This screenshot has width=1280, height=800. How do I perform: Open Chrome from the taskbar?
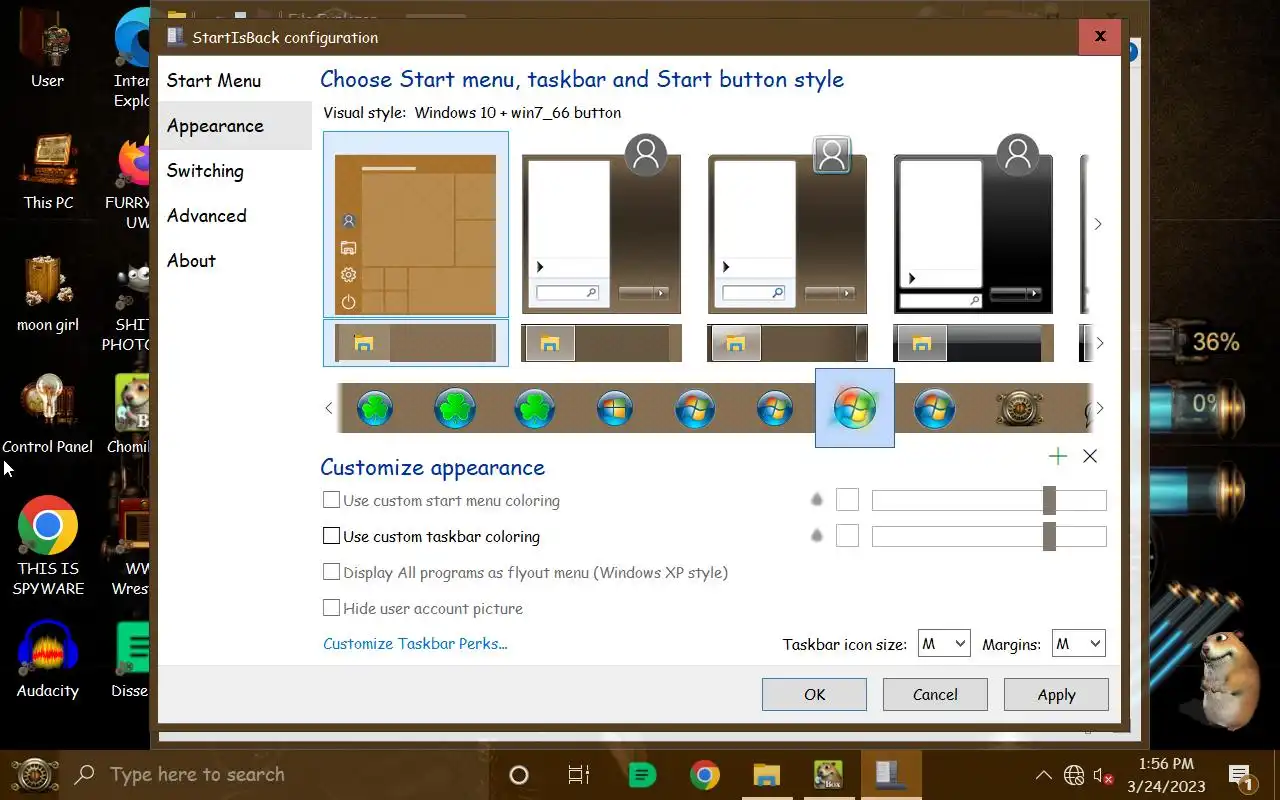704,775
